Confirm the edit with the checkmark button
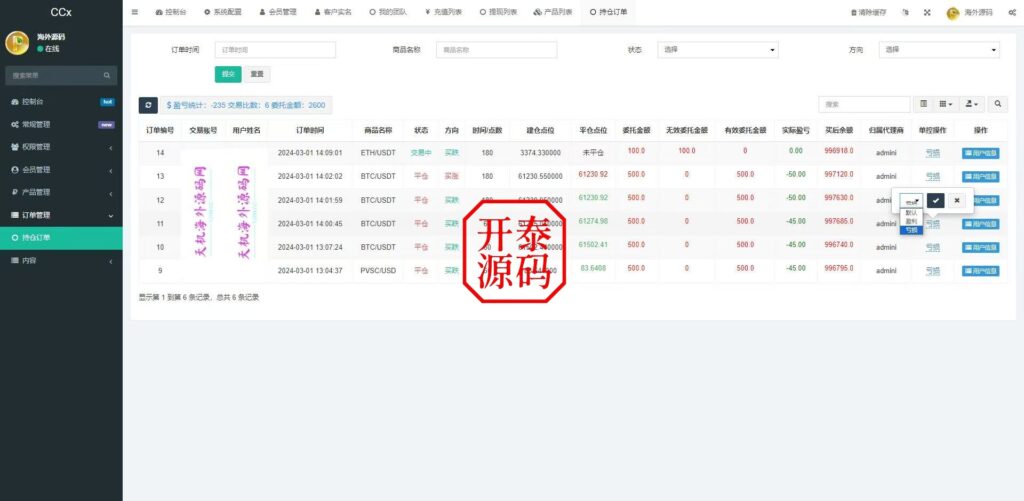 pos(935,201)
